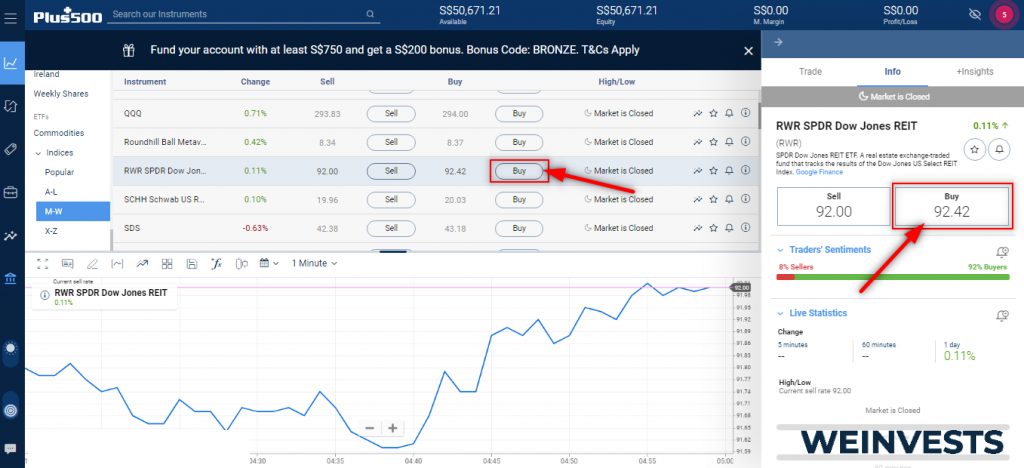
Task: Open the Commodities category
Action: point(59,133)
